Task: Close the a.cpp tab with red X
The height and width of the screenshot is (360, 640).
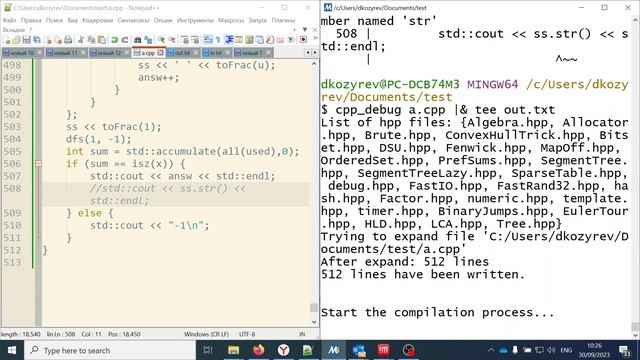Action: [x=160, y=53]
